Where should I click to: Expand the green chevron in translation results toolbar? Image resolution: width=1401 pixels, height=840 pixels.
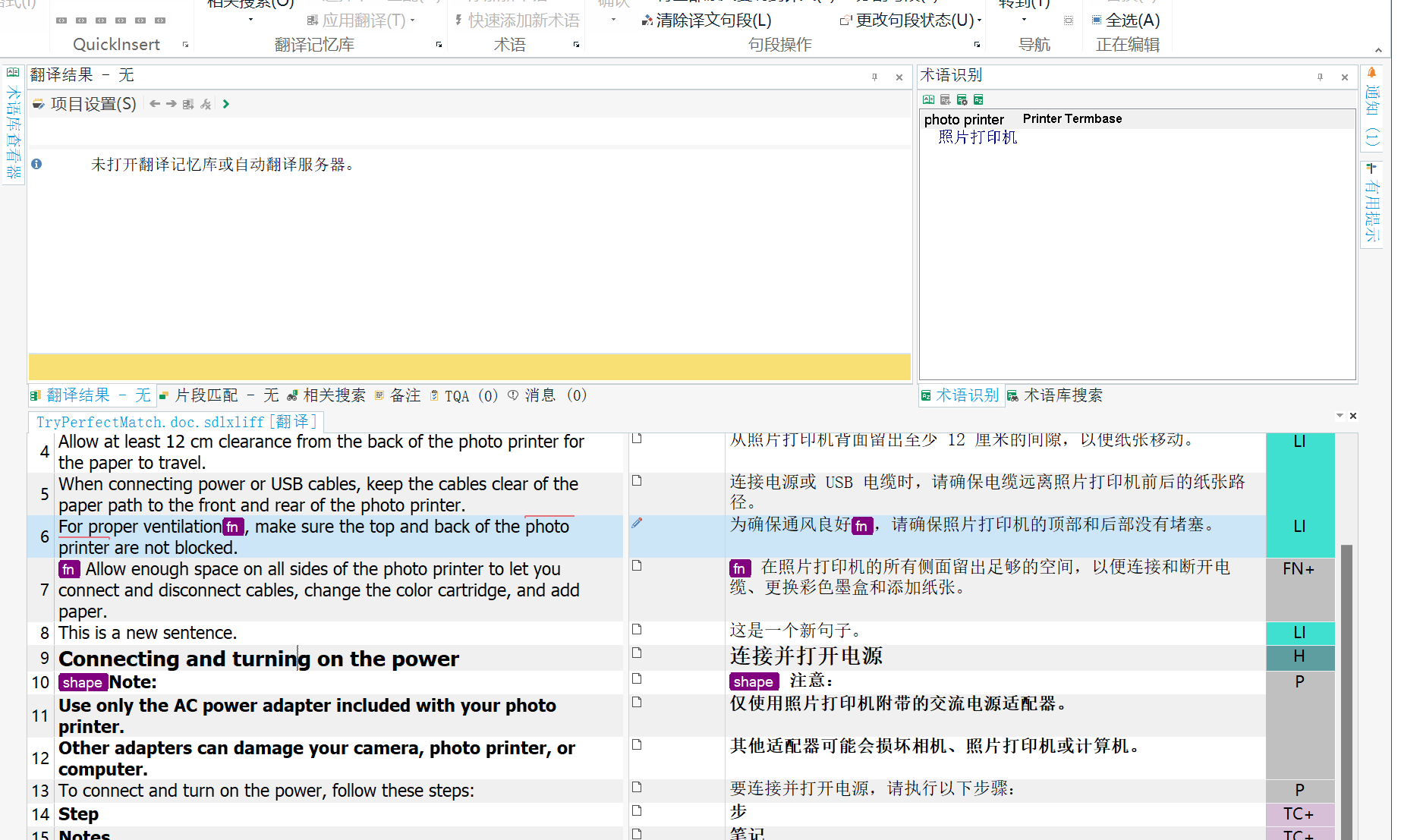(x=225, y=104)
